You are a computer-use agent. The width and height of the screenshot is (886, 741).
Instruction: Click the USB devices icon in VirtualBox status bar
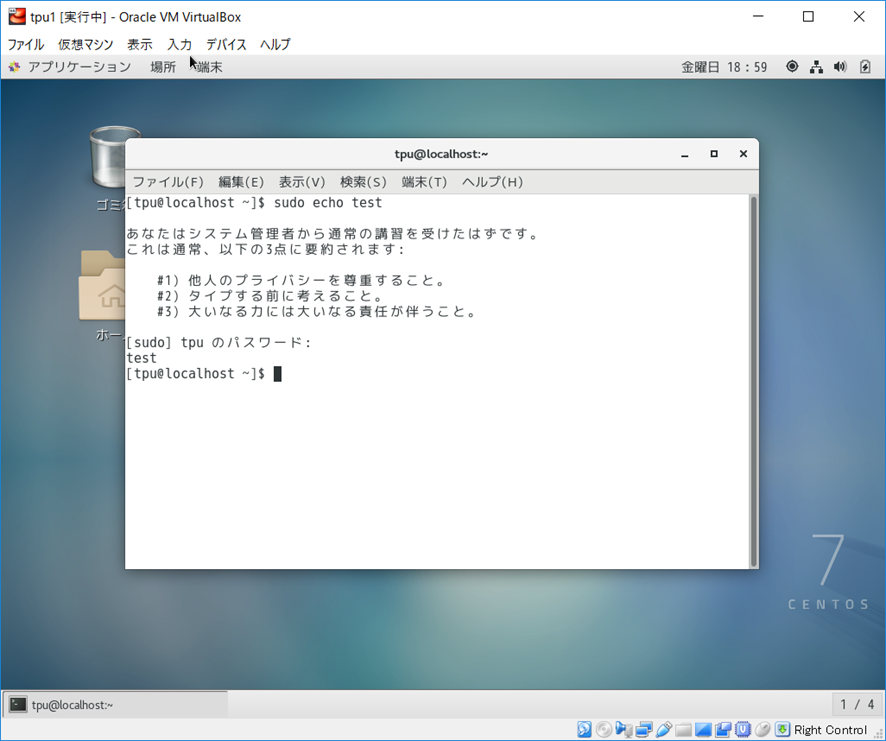pyautogui.click(x=664, y=729)
